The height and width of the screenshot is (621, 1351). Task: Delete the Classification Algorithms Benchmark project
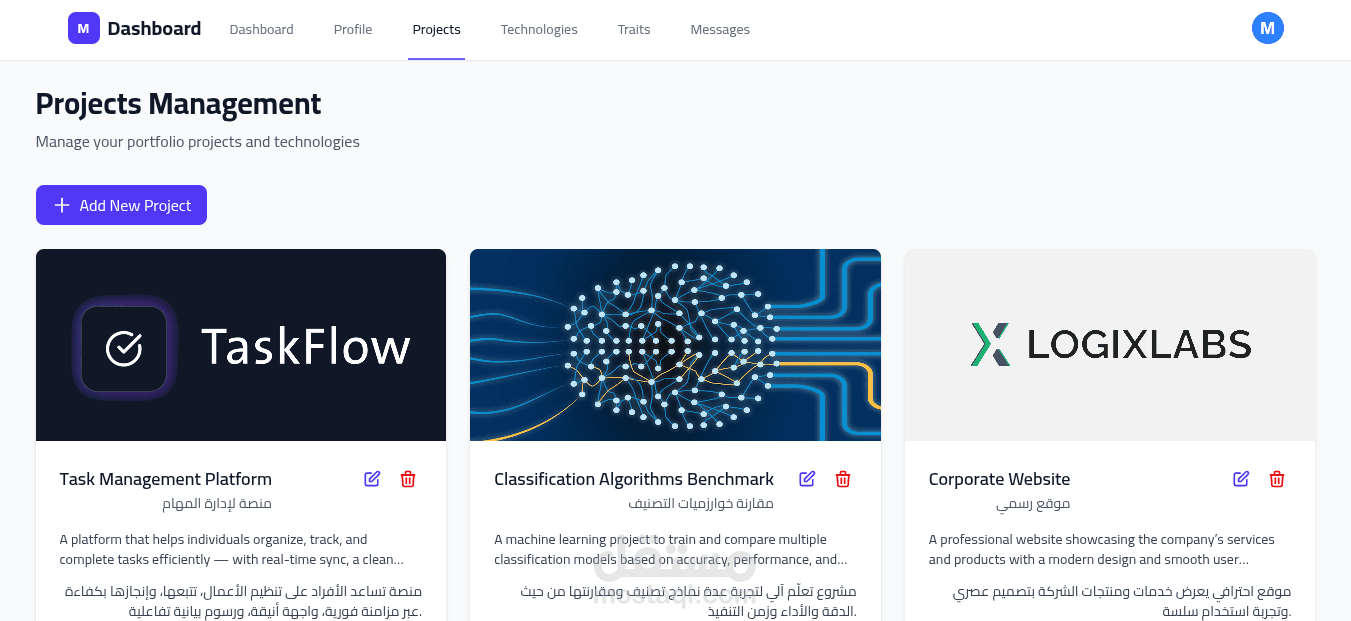coord(843,479)
